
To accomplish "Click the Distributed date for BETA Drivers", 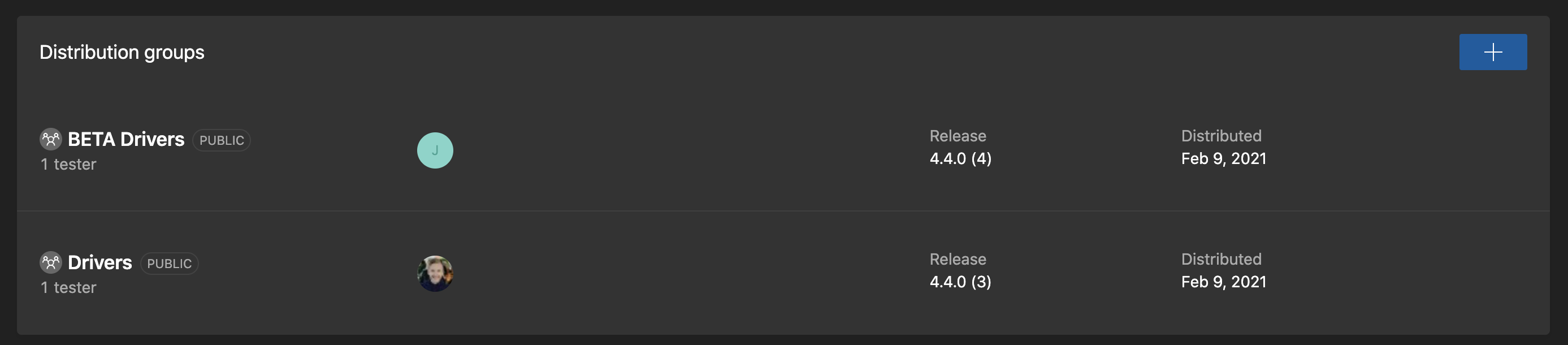I will (x=1223, y=158).
